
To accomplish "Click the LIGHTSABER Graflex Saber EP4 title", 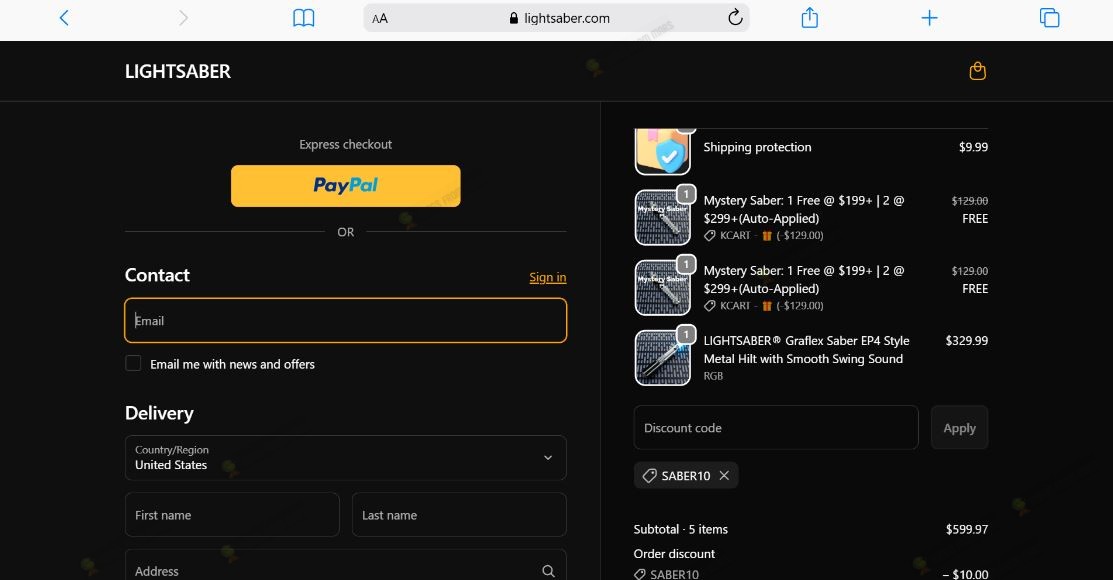I will click(806, 350).
